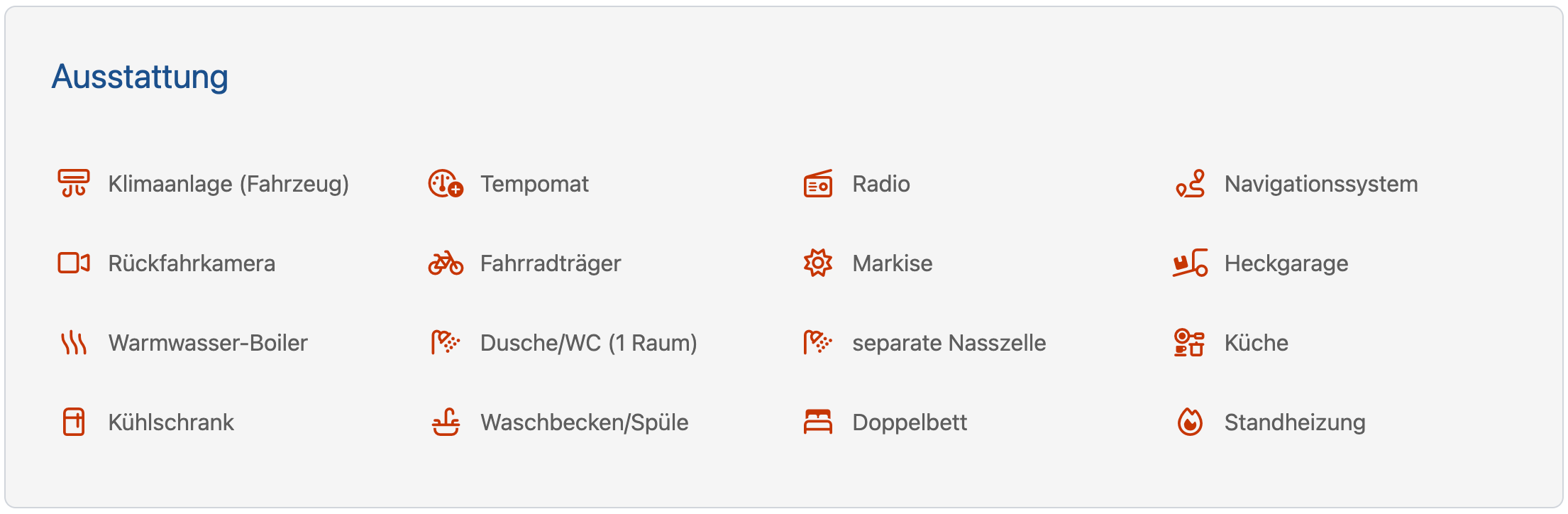The height and width of the screenshot is (514, 1568).
Task: Select the Doppelbett text label
Action: pos(910,422)
